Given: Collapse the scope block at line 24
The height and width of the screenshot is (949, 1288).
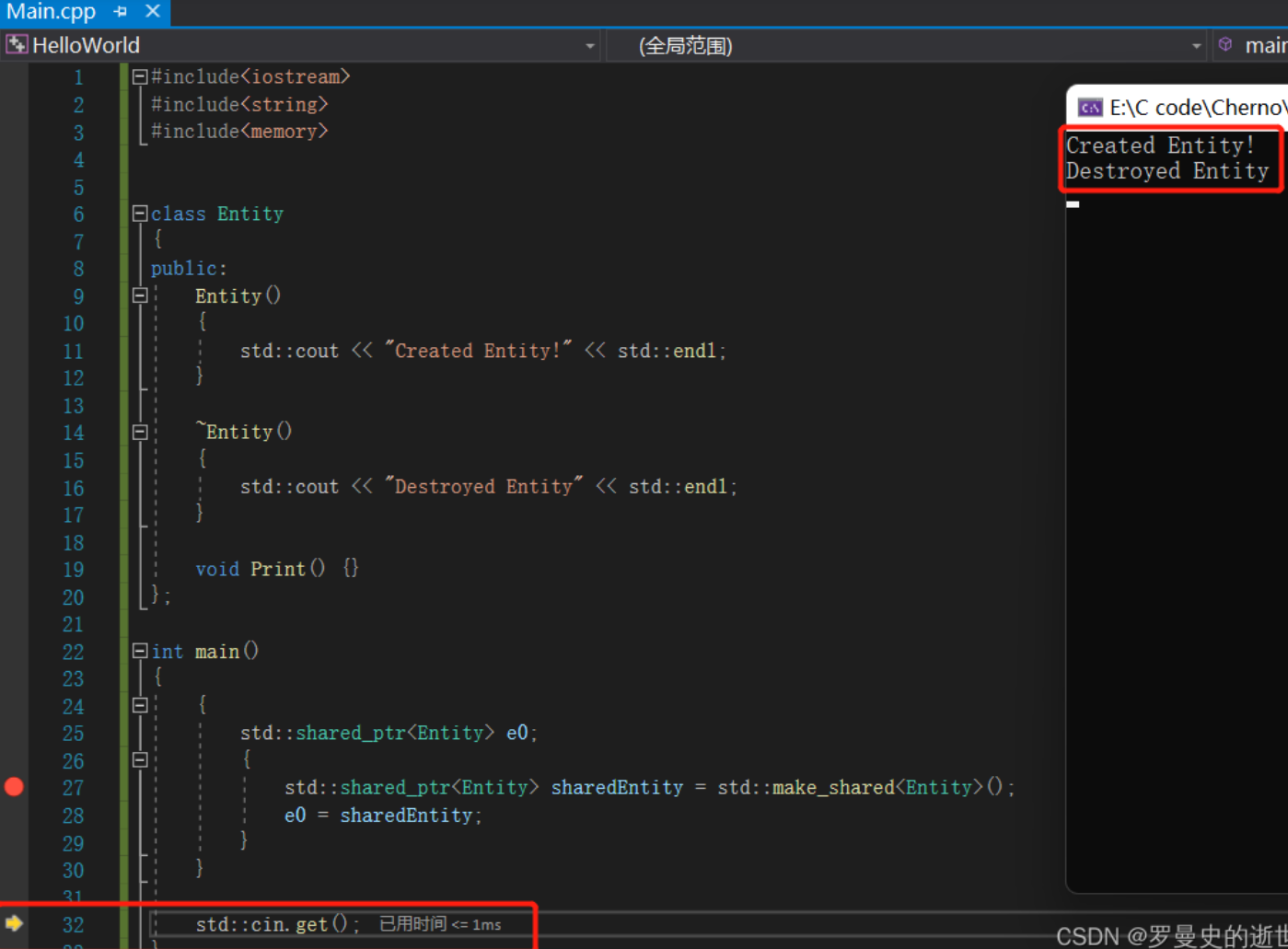Looking at the screenshot, I should (x=140, y=705).
